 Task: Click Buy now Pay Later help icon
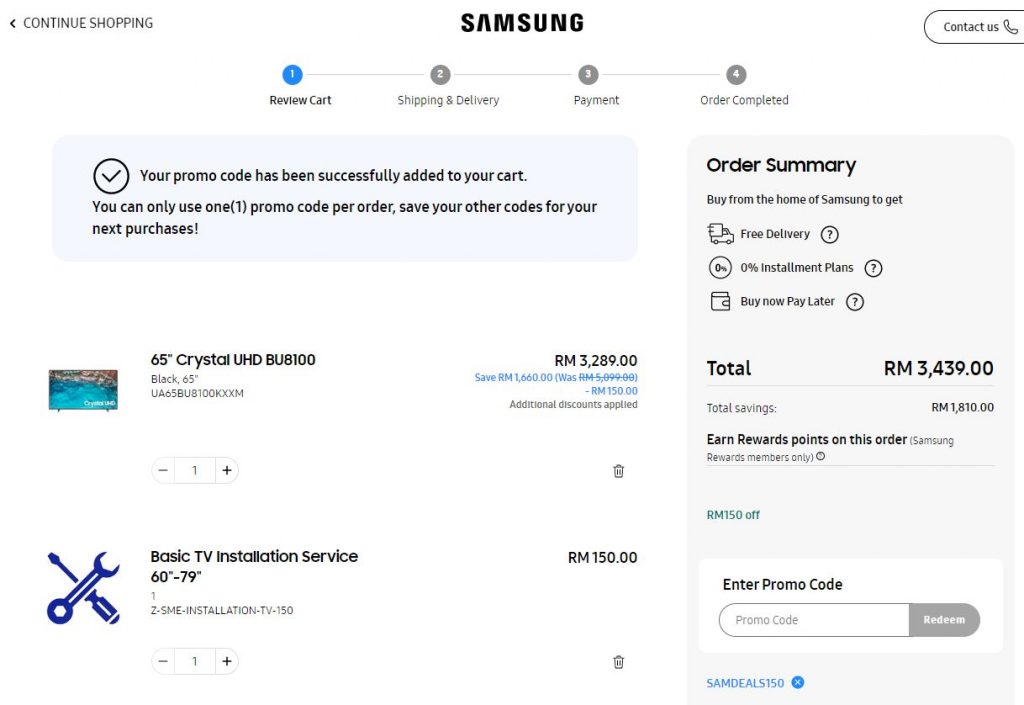click(x=854, y=302)
